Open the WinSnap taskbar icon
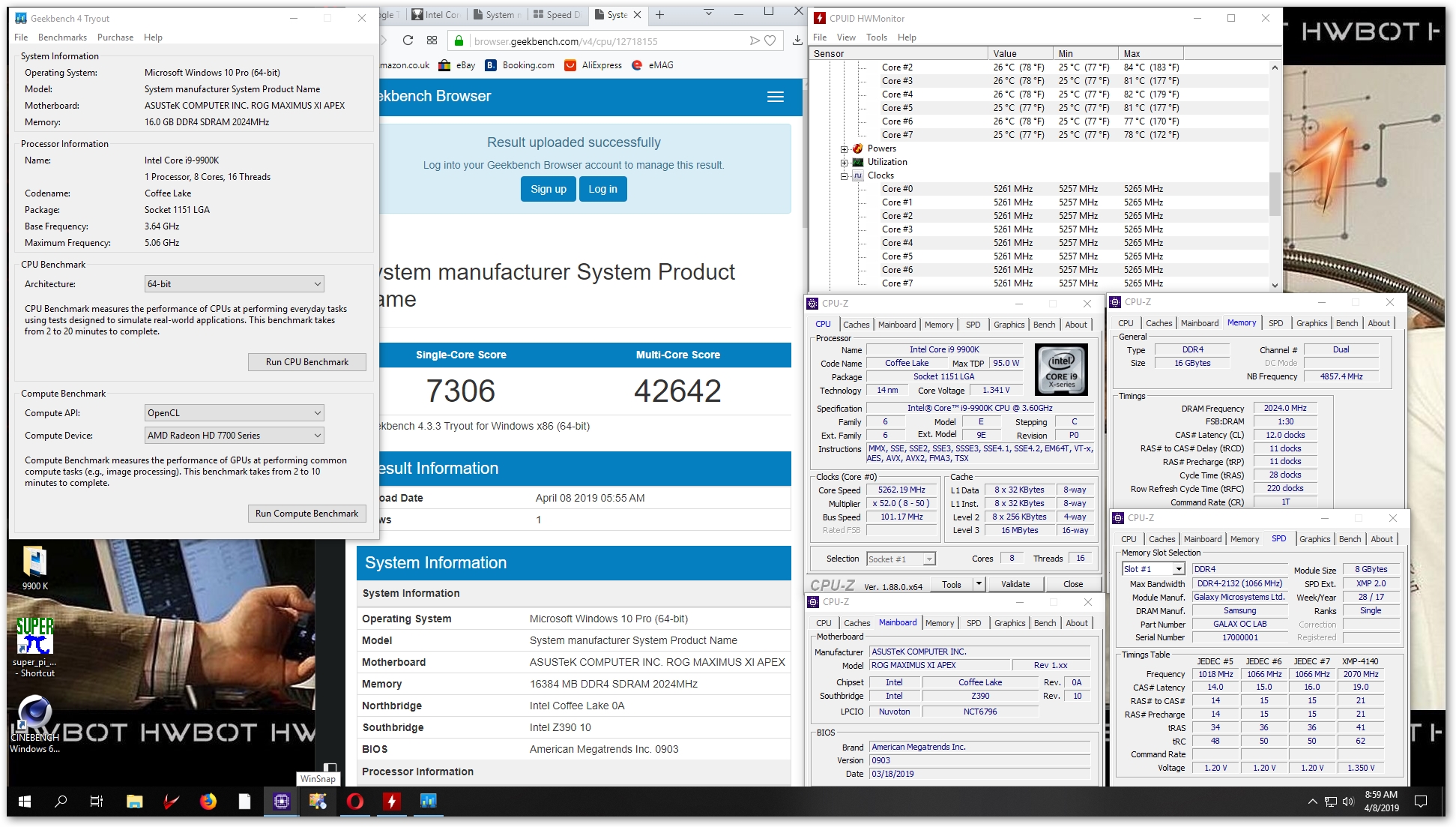 tap(318, 801)
